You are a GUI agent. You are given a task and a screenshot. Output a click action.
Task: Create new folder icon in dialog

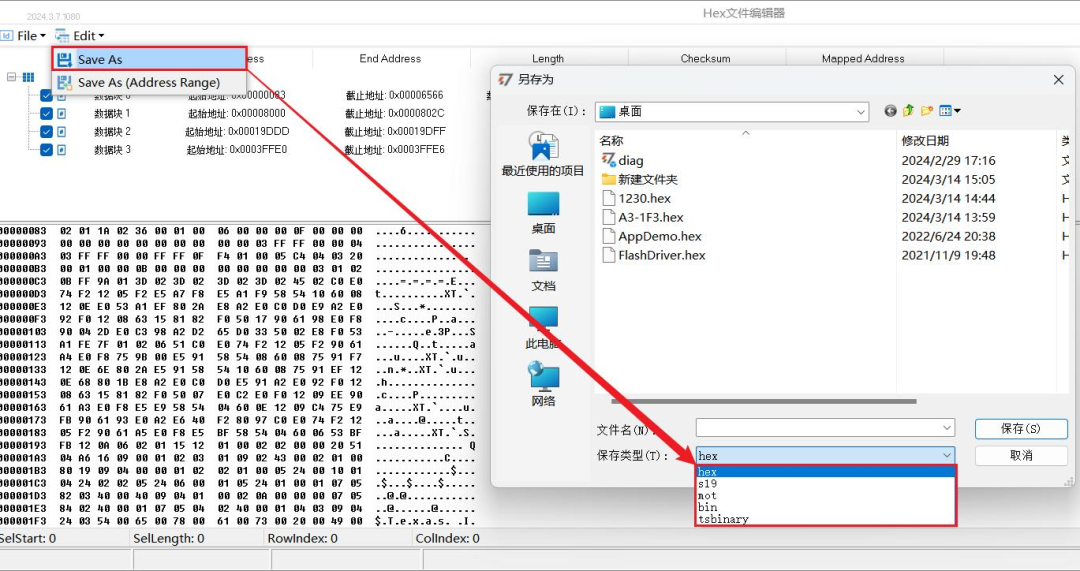click(x=926, y=111)
